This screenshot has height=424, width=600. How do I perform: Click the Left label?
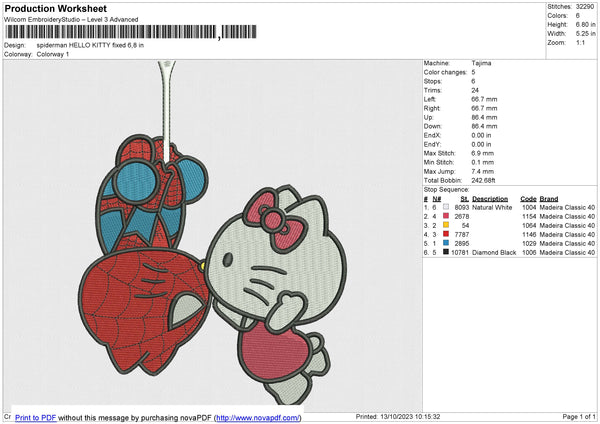(430, 99)
